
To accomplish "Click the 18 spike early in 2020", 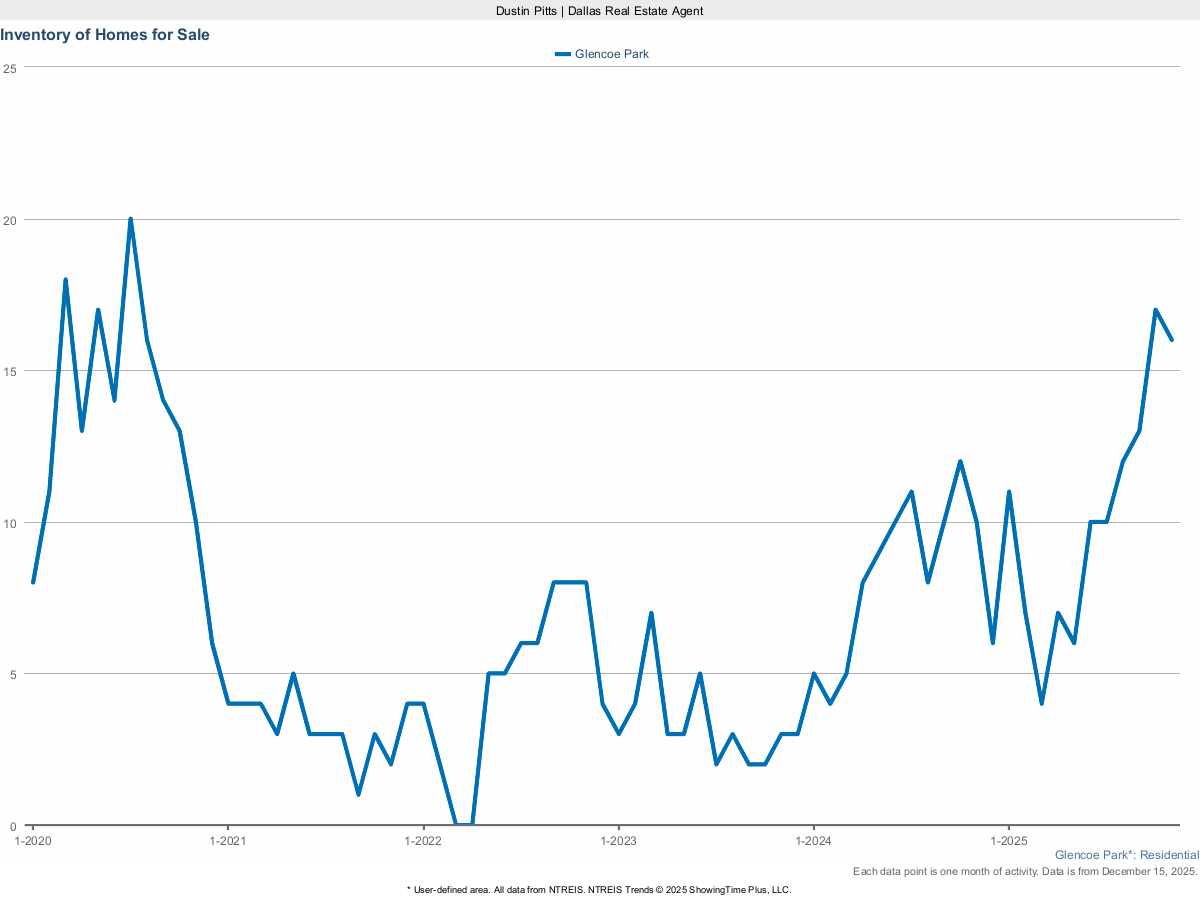I will tap(66, 279).
